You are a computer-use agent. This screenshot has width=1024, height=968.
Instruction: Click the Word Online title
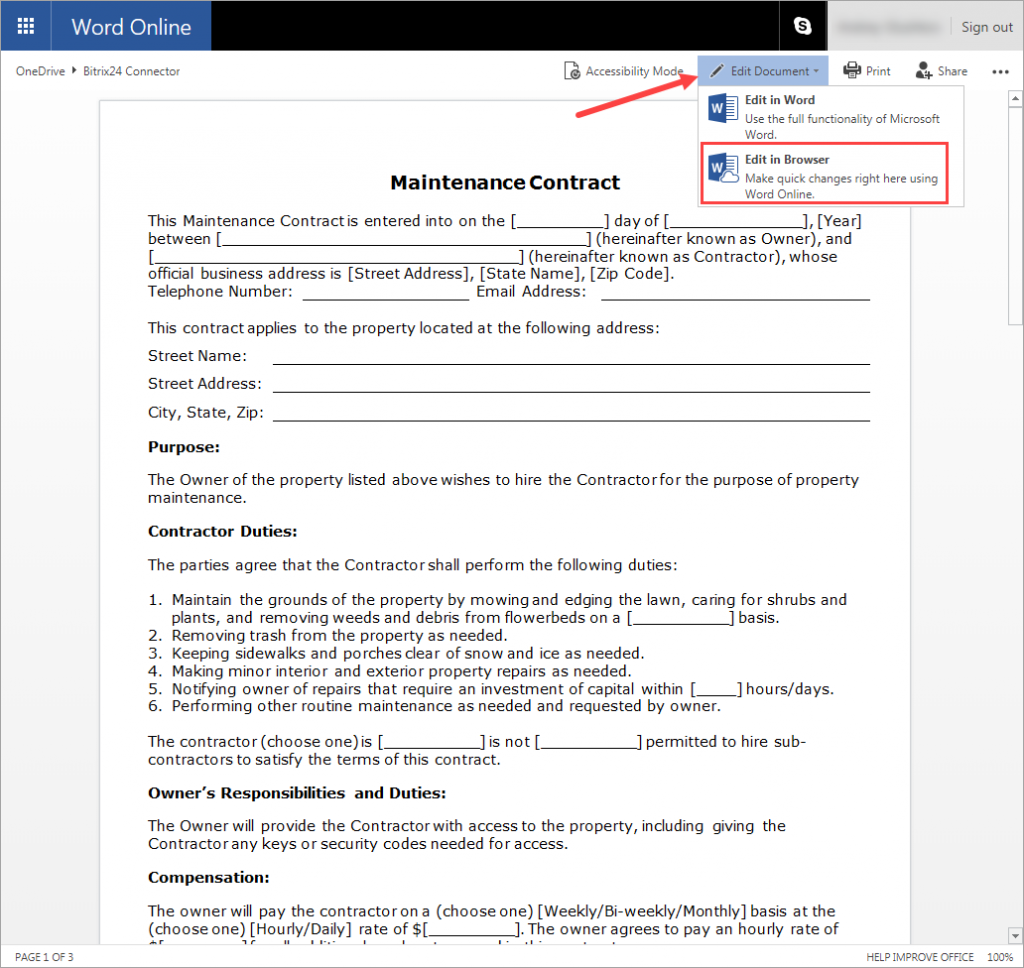click(x=131, y=27)
